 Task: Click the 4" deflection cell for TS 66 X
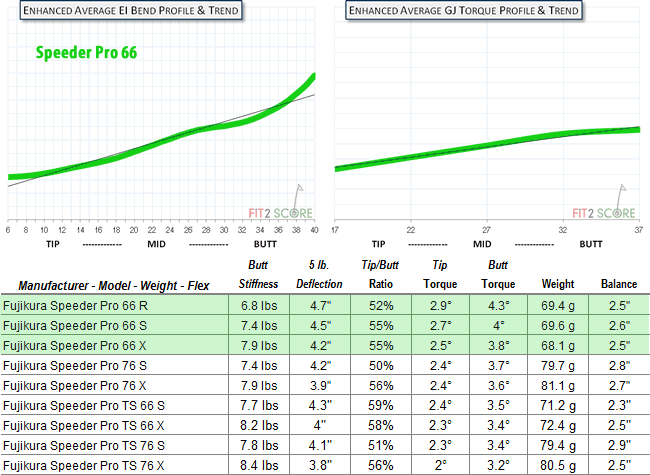320,425
